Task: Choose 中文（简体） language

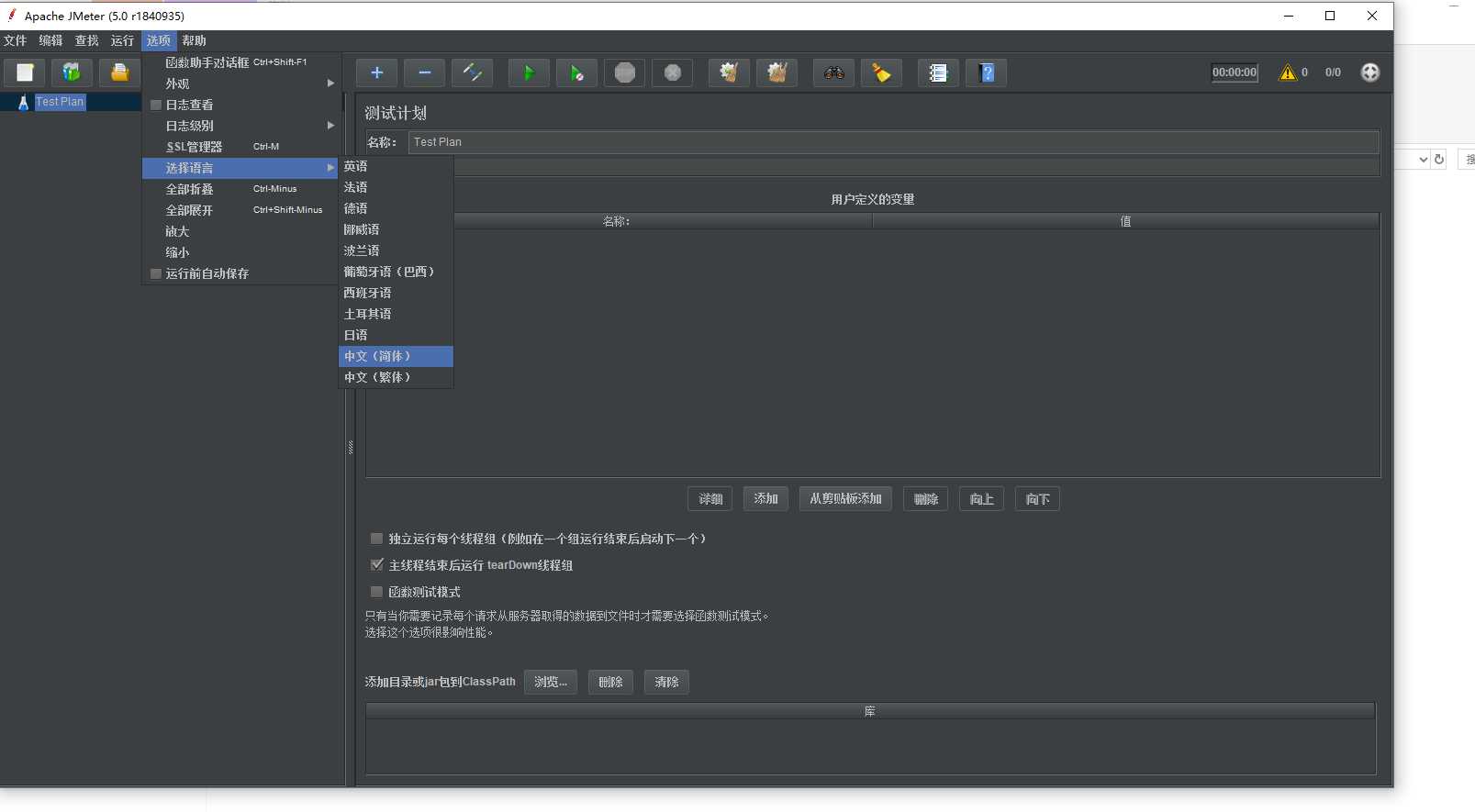Action: (x=396, y=356)
